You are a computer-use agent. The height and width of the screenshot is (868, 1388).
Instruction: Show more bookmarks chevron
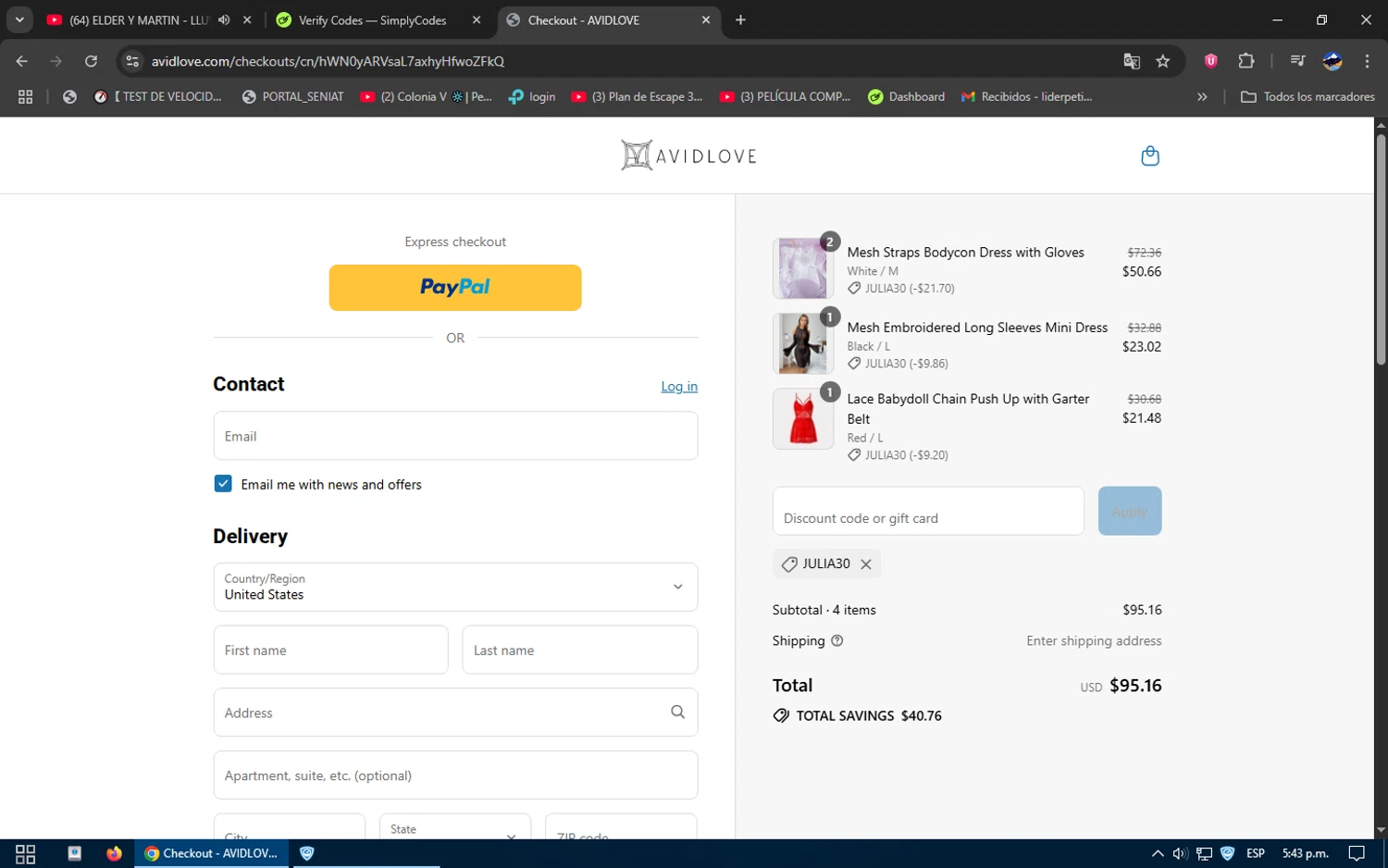[x=1202, y=96]
